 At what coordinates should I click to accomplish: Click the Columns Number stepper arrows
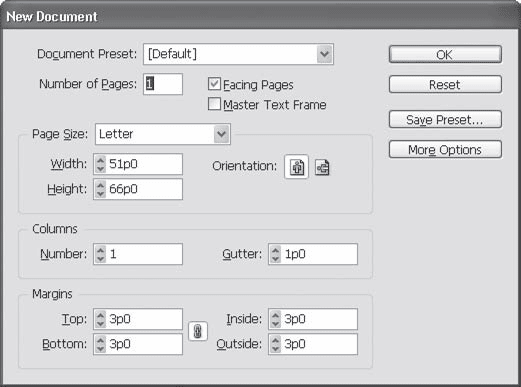point(100,254)
